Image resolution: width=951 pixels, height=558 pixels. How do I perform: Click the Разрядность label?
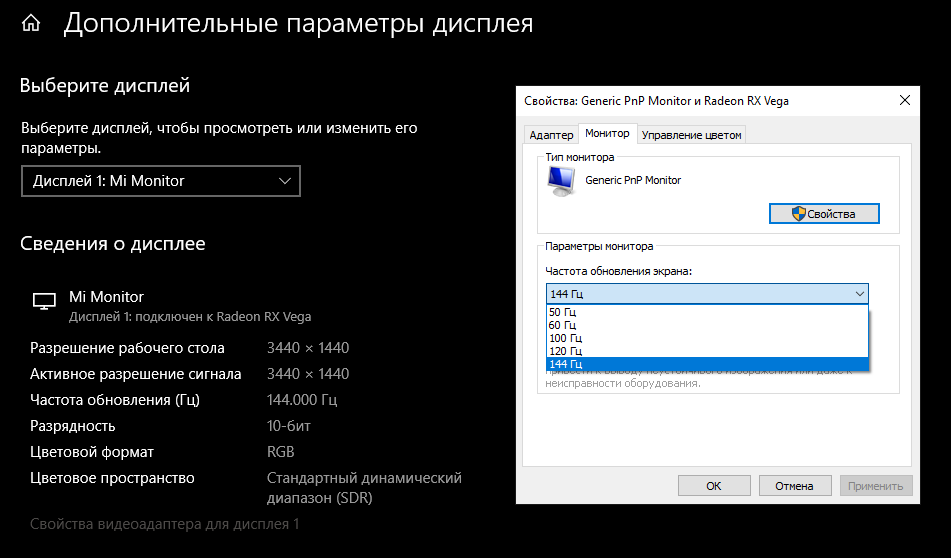(72, 426)
